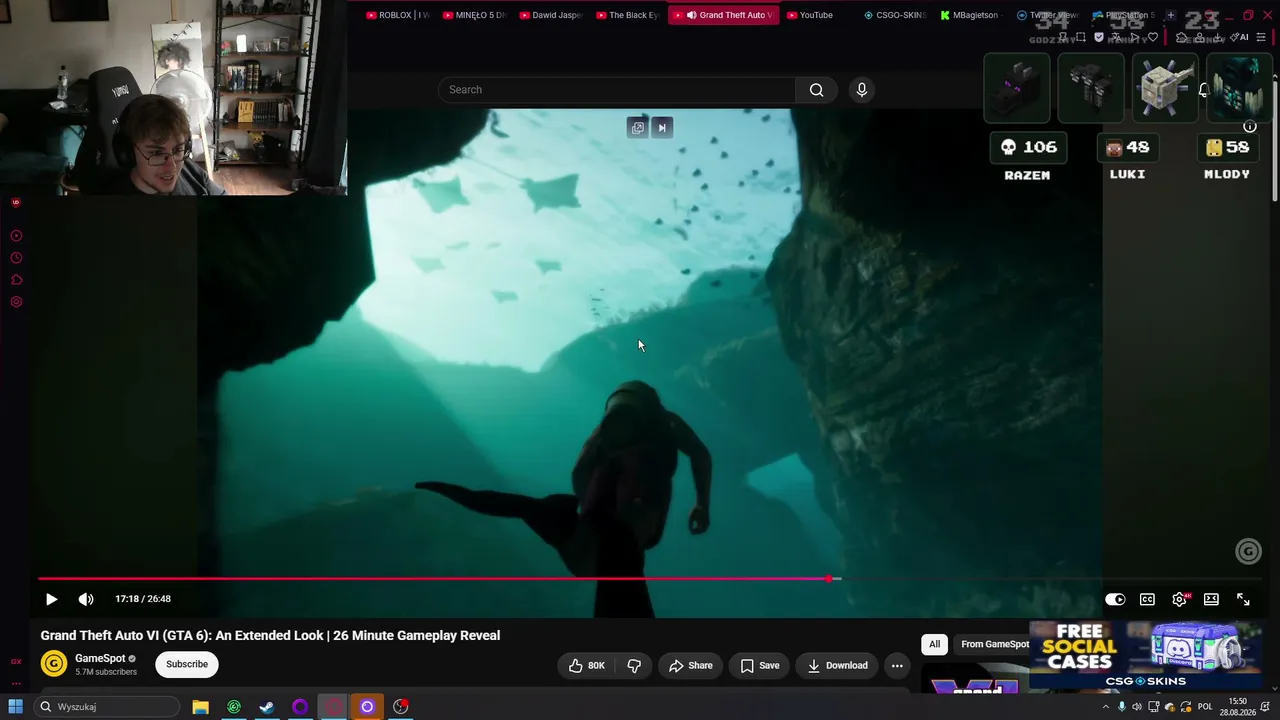The image size is (1280, 720).
Task: Open the three-dot more actions menu
Action: pyautogui.click(x=897, y=665)
